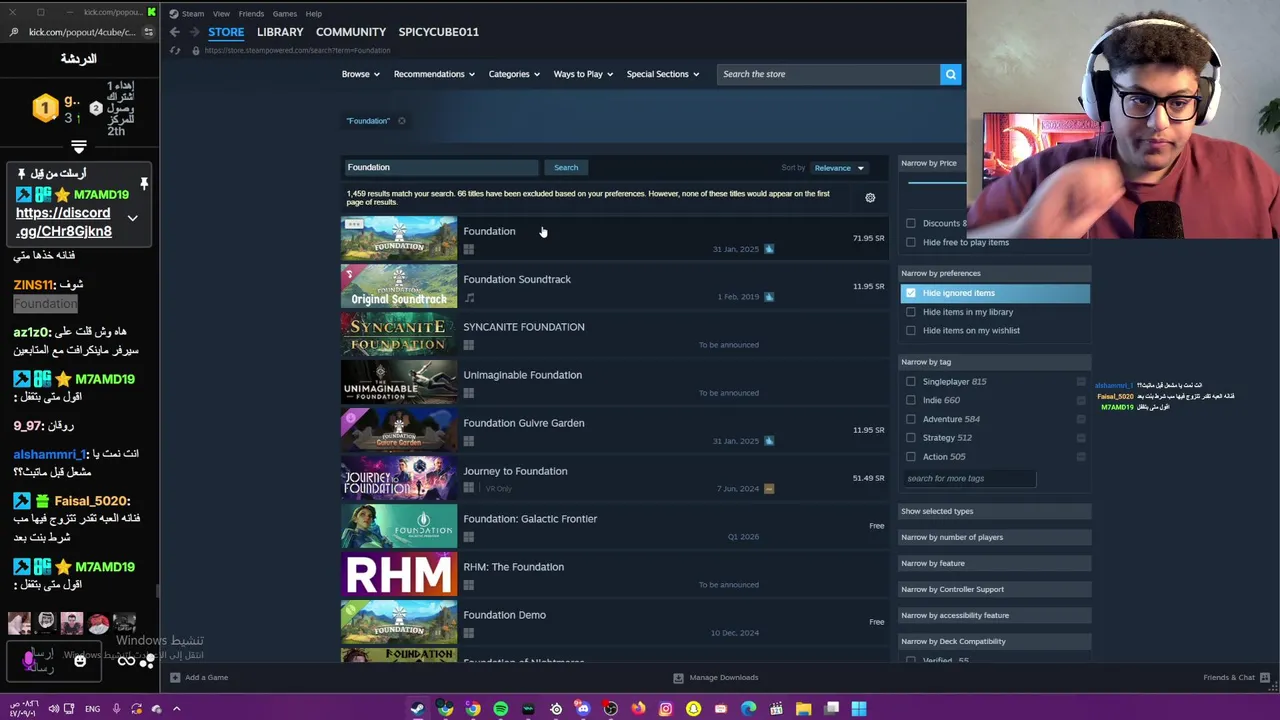Open the View menu

click(x=221, y=14)
